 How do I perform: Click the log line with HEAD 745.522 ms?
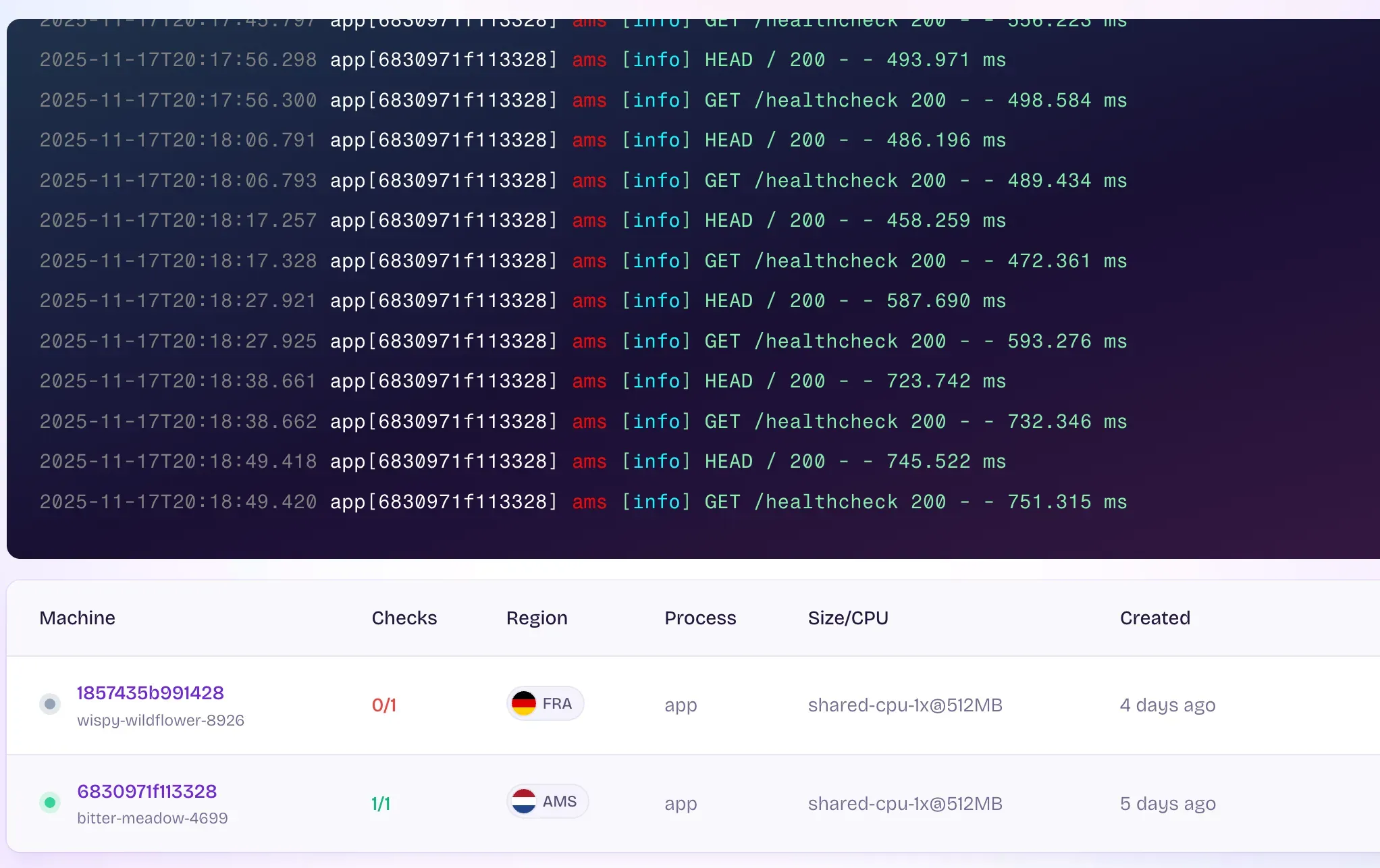point(522,461)
